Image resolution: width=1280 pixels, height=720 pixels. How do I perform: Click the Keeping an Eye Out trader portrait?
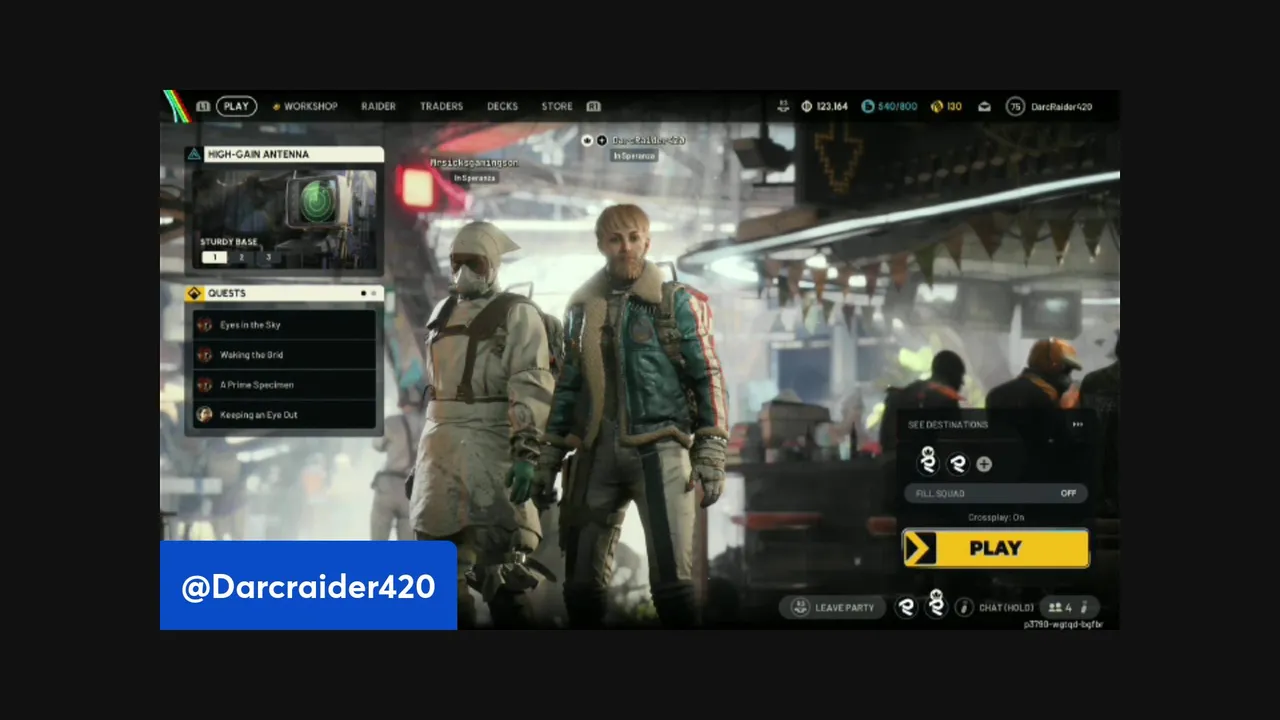pyautogui.click(x=205, y=414)
